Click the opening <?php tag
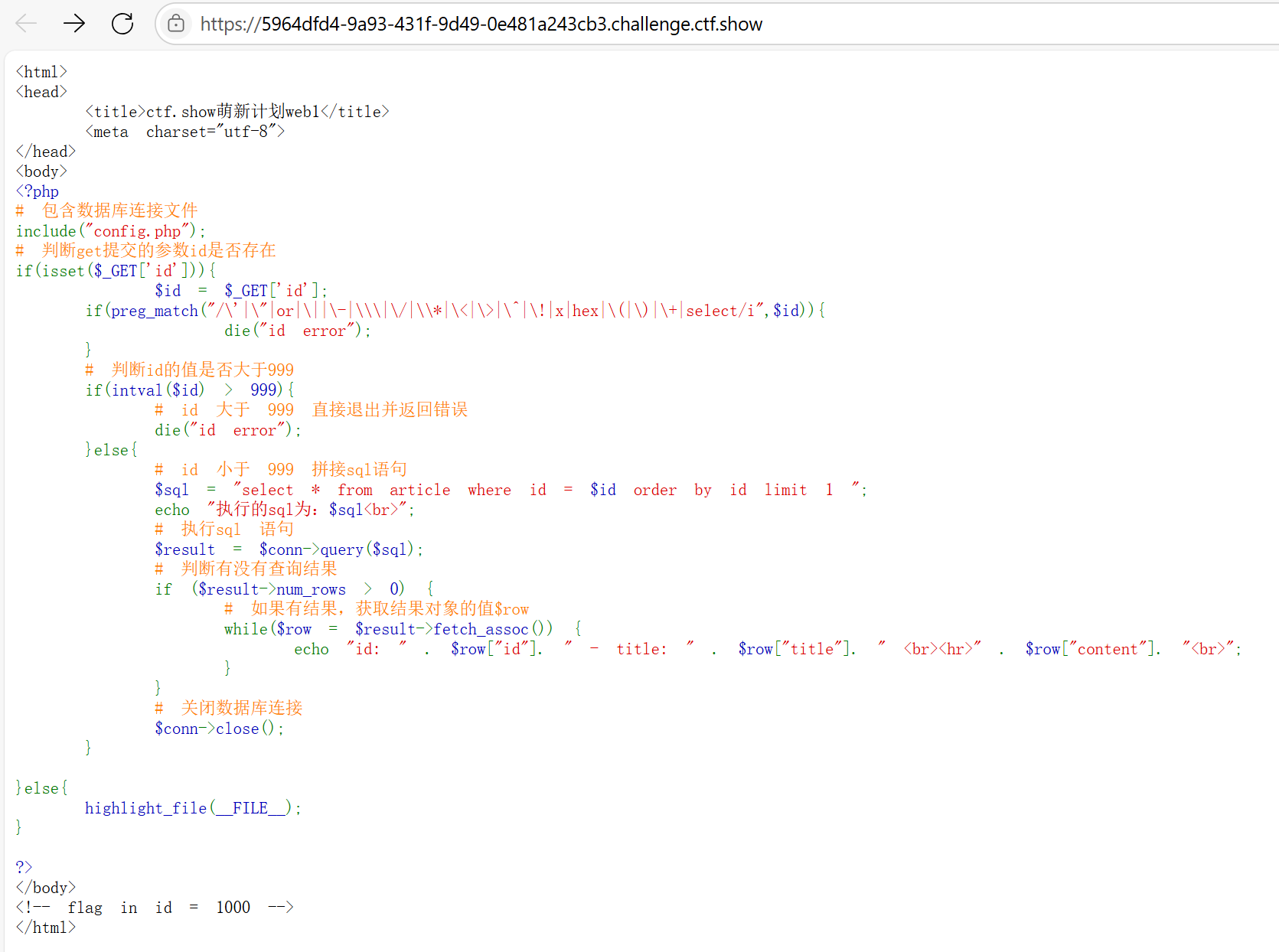Screen dimensions: 1279x952 tap(38, 191)
